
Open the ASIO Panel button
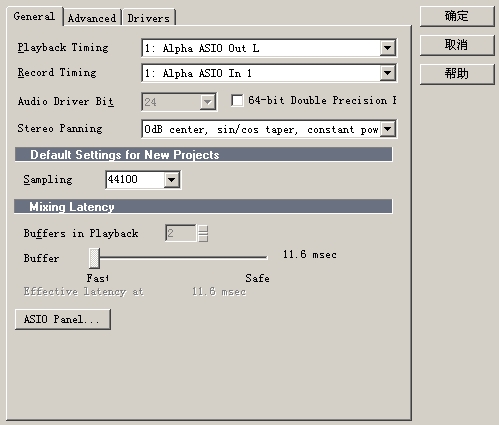coord(63,319)
